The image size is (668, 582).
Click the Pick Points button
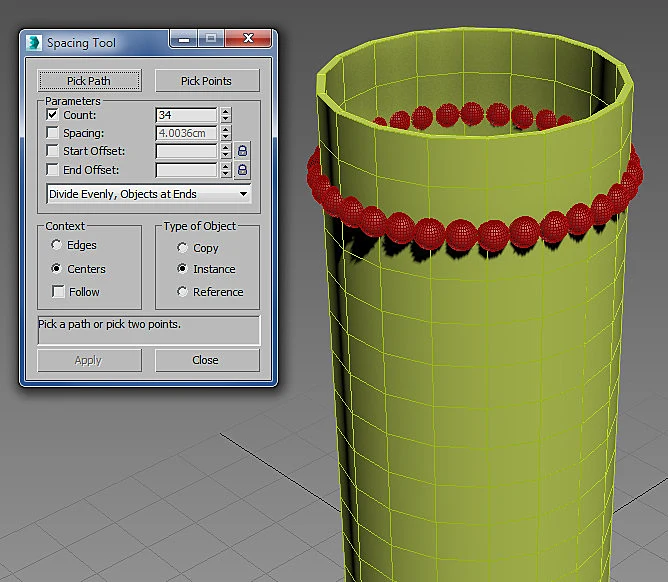[207, 81]
